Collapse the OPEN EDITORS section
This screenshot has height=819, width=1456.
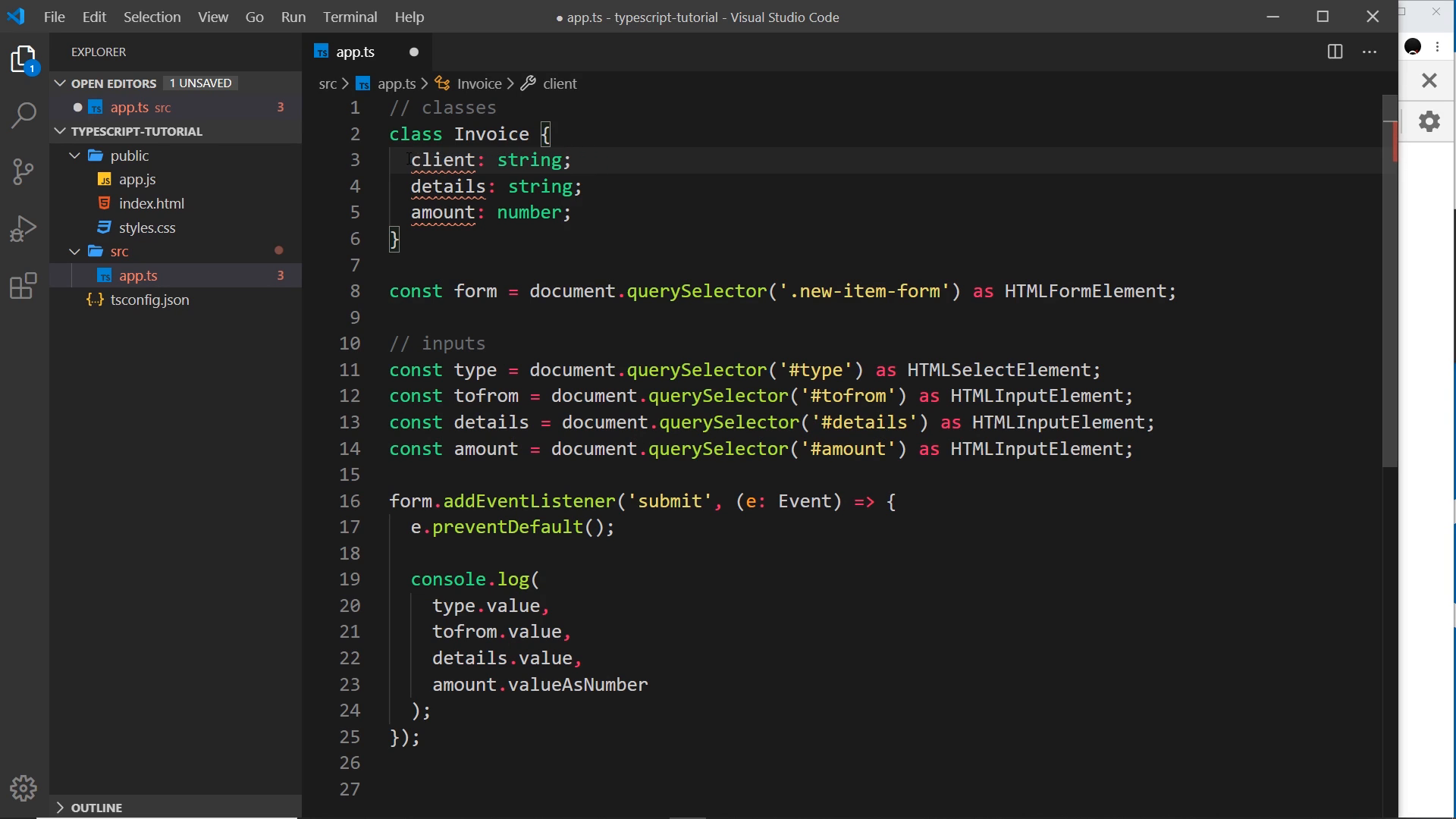[x=60, y=83]
